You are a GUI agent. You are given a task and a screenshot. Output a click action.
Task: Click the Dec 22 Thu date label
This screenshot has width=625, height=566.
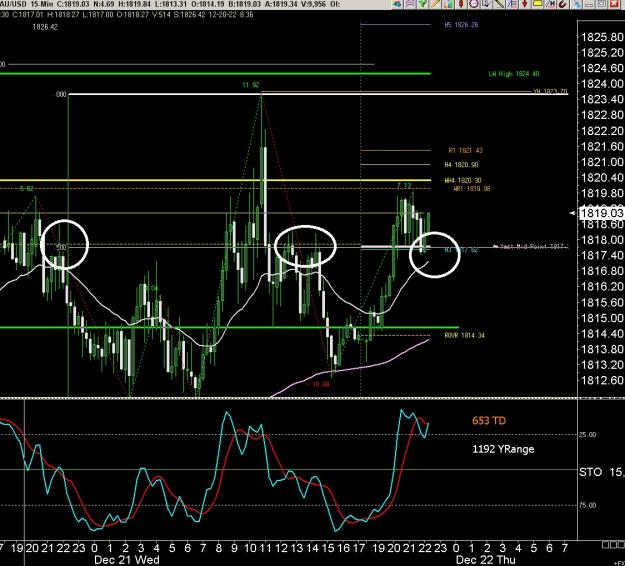point(485,560)
